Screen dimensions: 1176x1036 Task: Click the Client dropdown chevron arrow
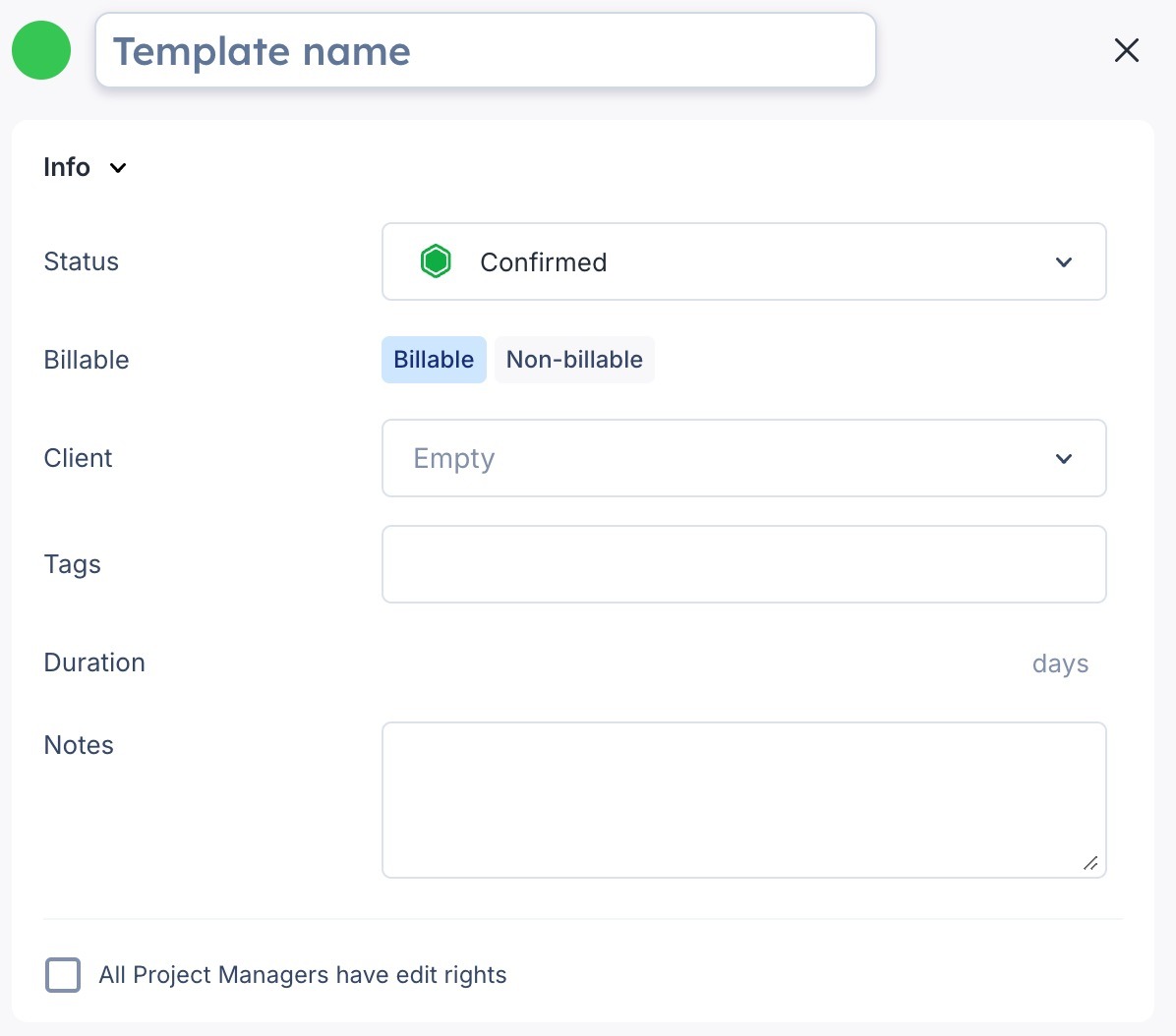click(1063, 459)
